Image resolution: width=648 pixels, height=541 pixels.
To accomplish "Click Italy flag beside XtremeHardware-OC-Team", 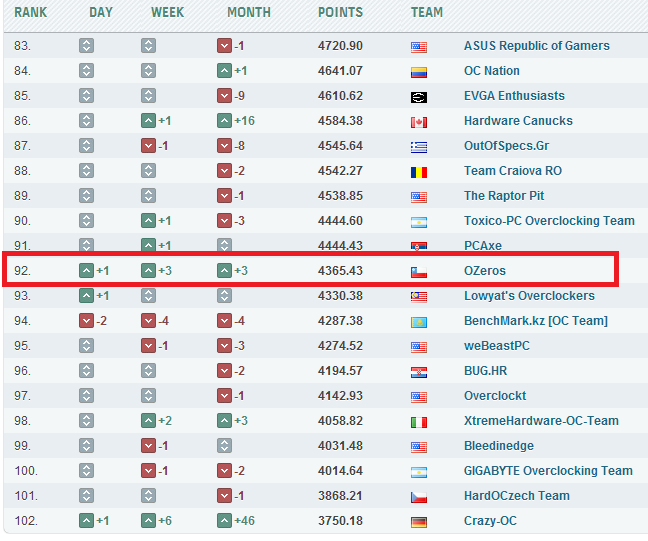I will click(x=419, y=422).
